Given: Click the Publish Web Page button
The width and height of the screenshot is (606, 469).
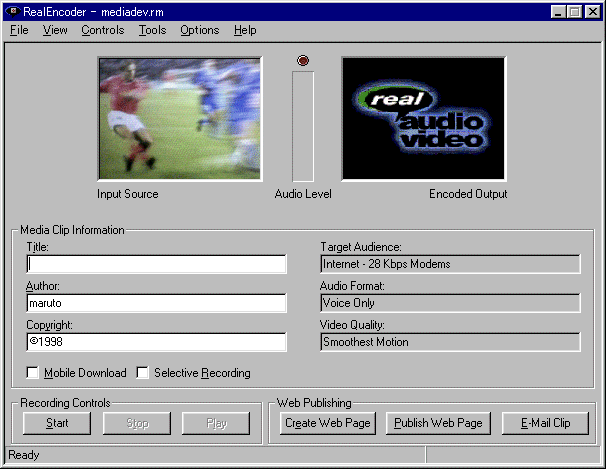Looking at the screenshot, I should (438, 423).
